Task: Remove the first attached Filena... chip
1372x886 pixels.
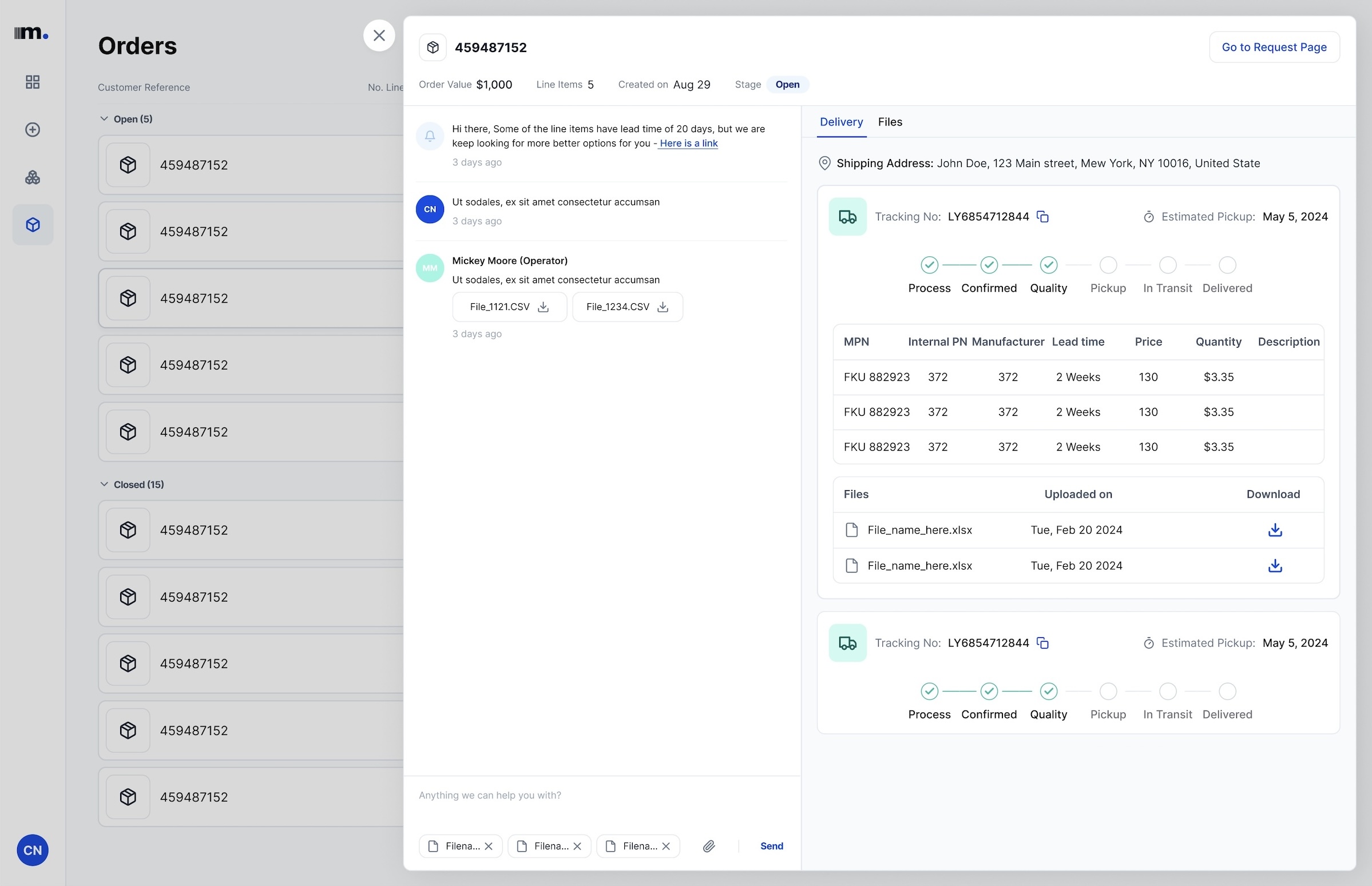Action: tap(489, 846)
